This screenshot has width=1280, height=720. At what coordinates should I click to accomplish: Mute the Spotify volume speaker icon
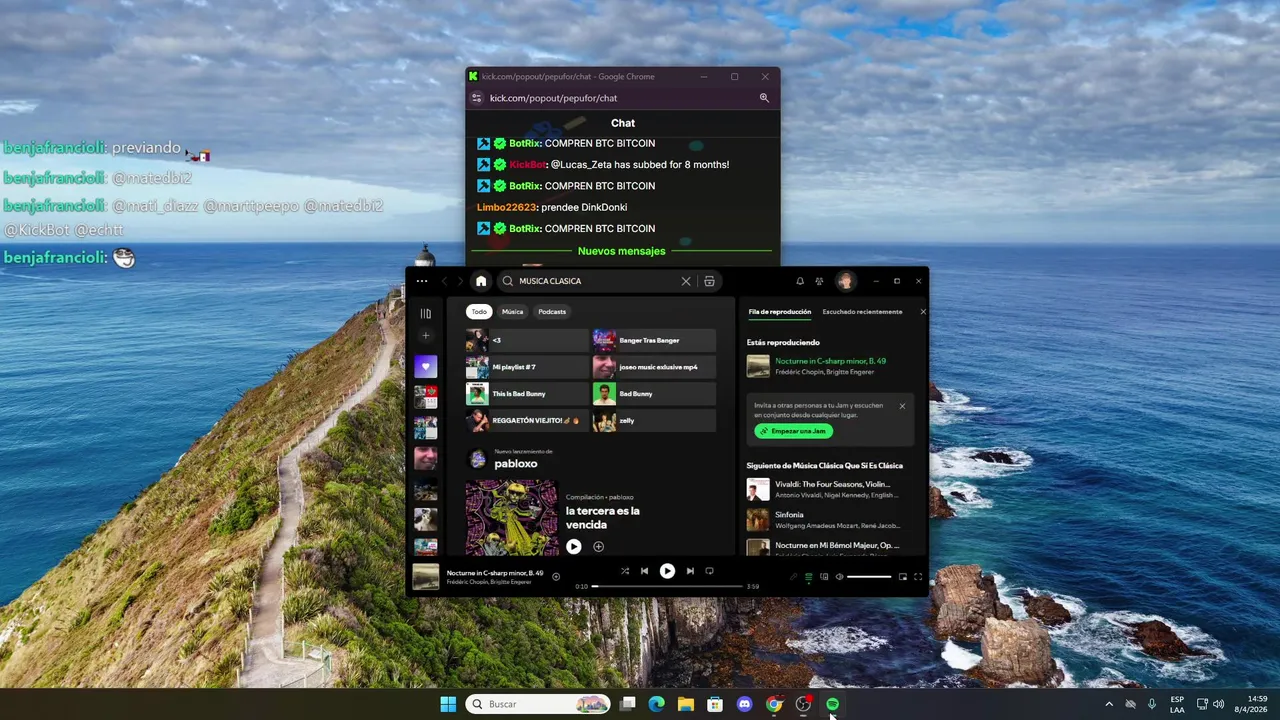839,576
